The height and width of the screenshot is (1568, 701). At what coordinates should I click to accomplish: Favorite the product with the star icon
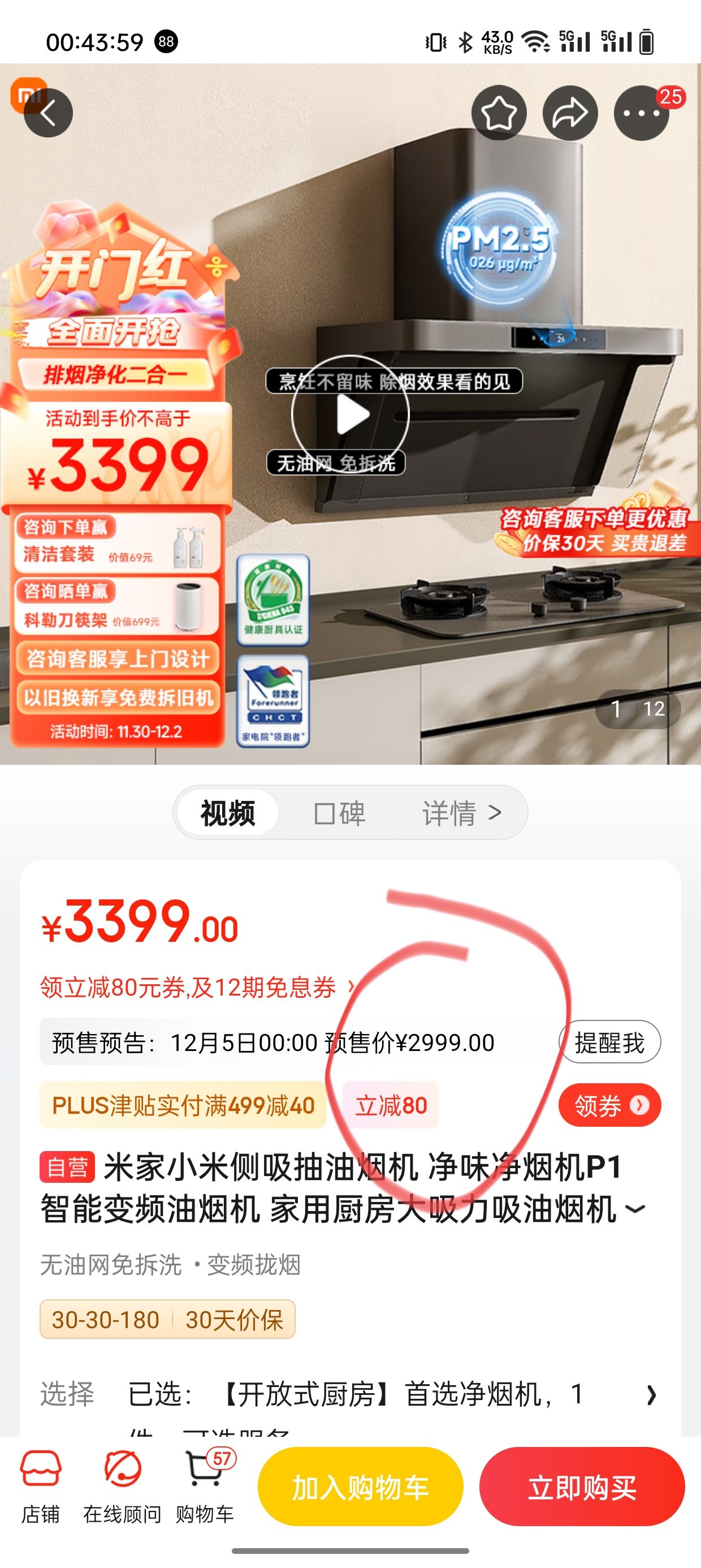pyautogui.click(x=499, y=113)
